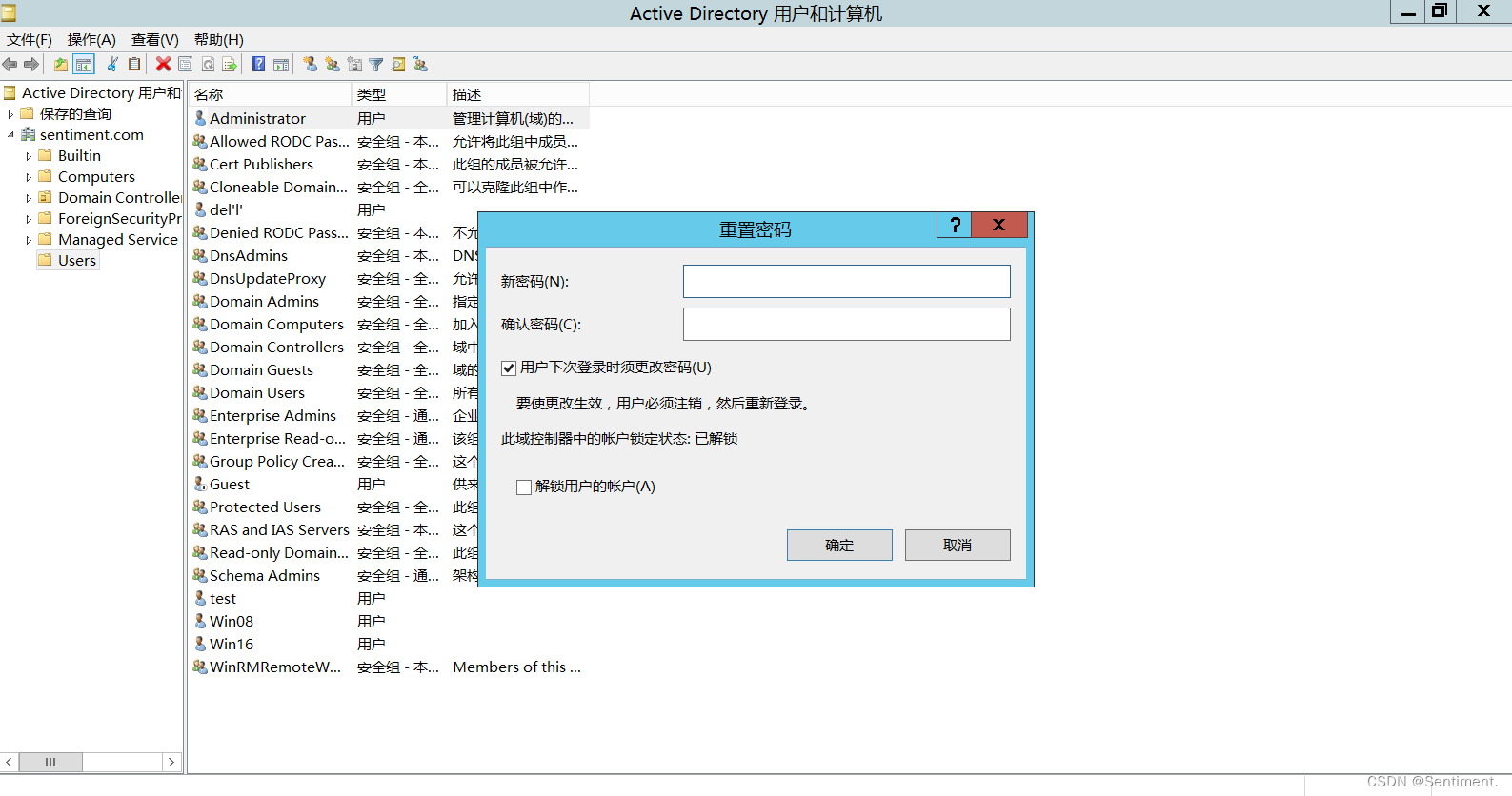The image size is (1512, 796).
Task: Click the Active Directory root node icon
Action: [x=10, y=92]
